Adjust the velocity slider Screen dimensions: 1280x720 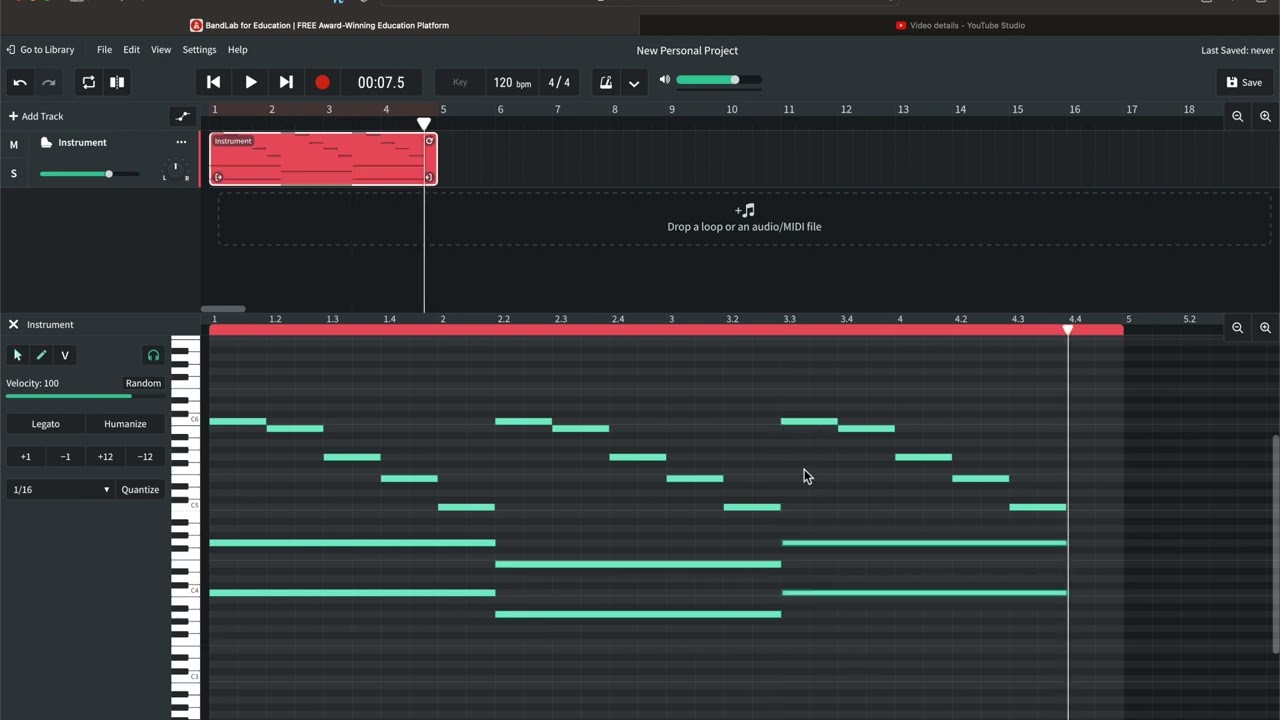click(85, 396)
